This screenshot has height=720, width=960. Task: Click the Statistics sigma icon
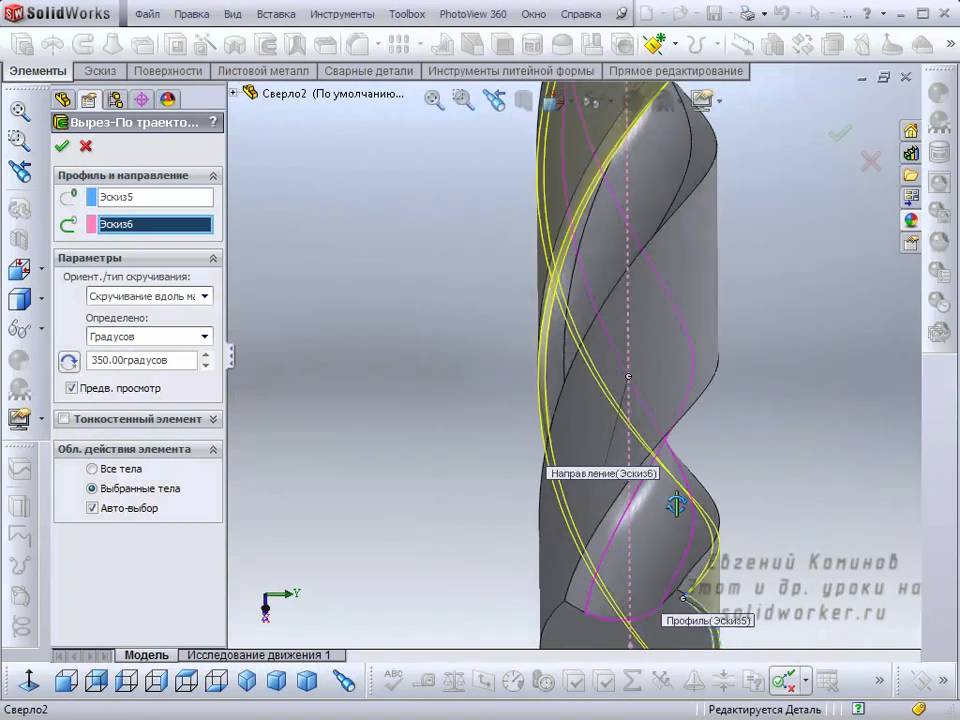pyautogui.click(x=631, y=680)
